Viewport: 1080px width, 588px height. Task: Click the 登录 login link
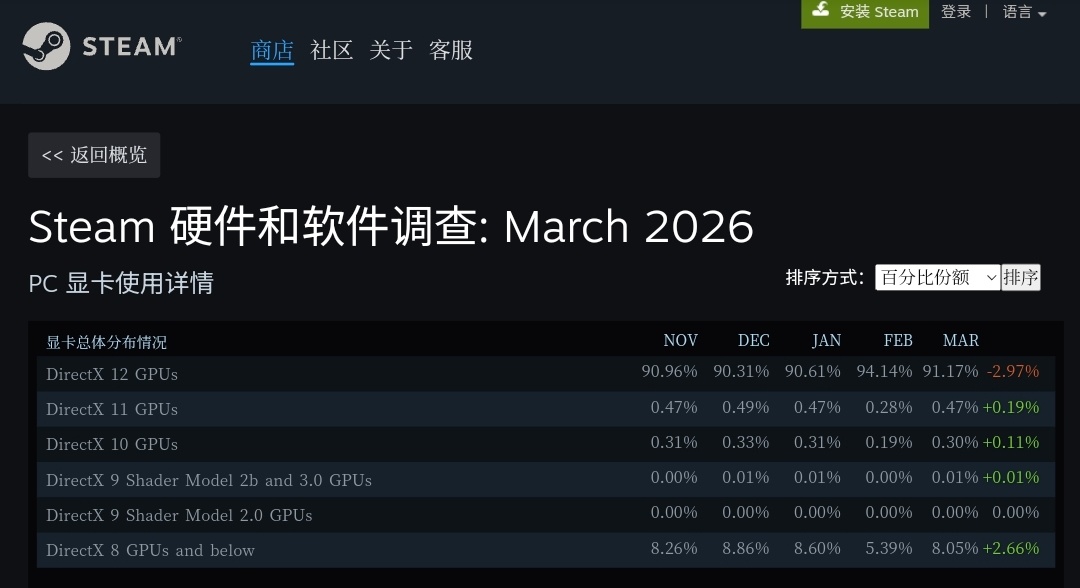coord(956,12)
